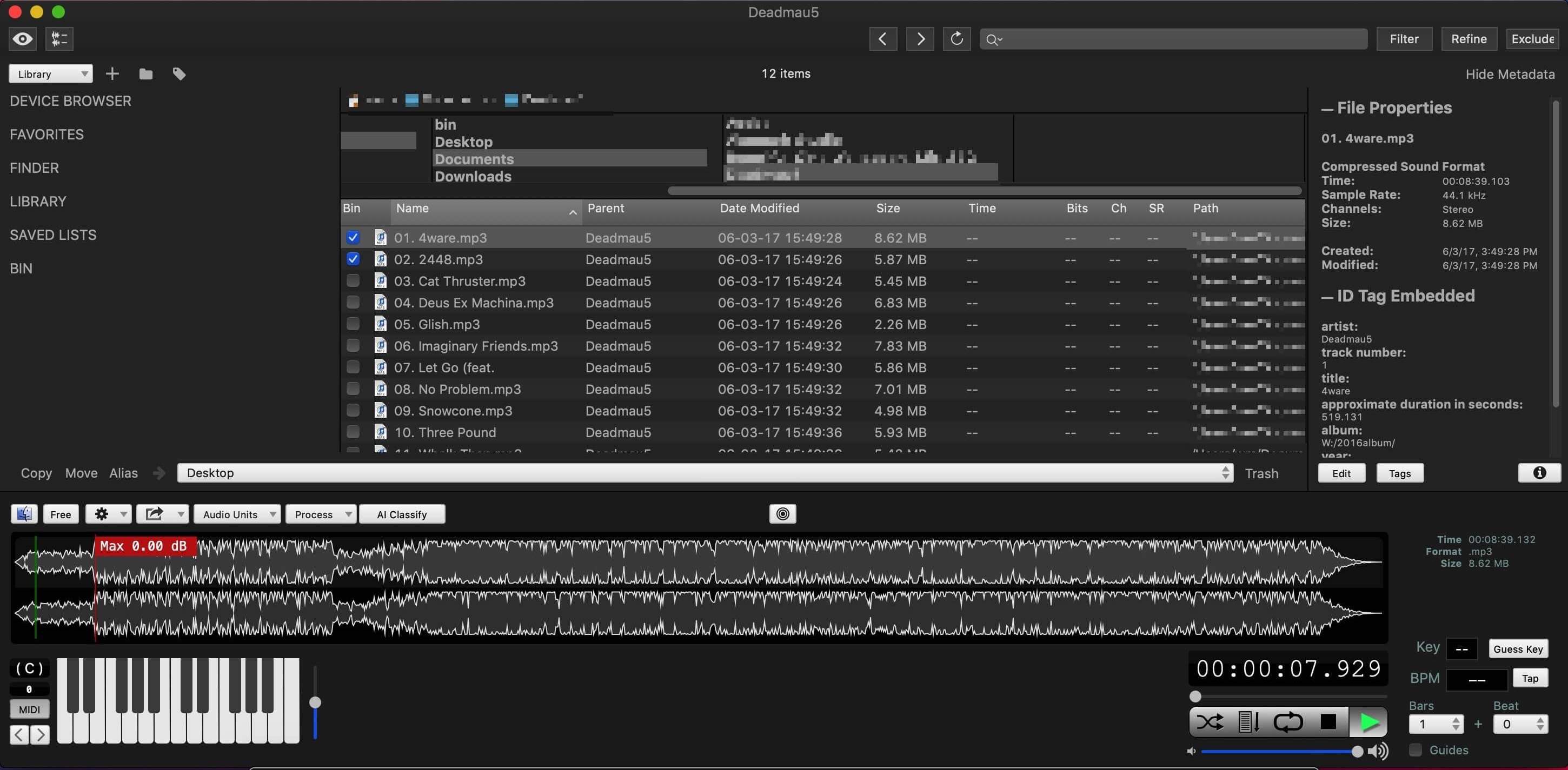Viewport: 1568px width, 770px height.
Task: Click the tag icon near Library
Action: [x=179, y=74]
